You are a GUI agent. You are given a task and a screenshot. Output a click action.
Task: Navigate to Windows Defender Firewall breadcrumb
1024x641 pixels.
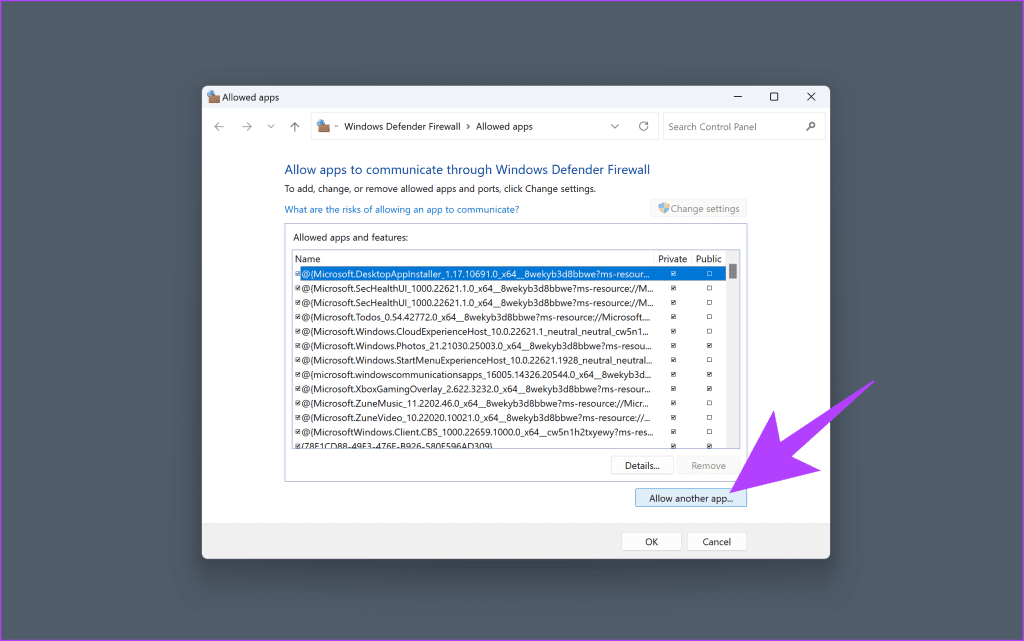pyautogui.click(x=402, y=127)
